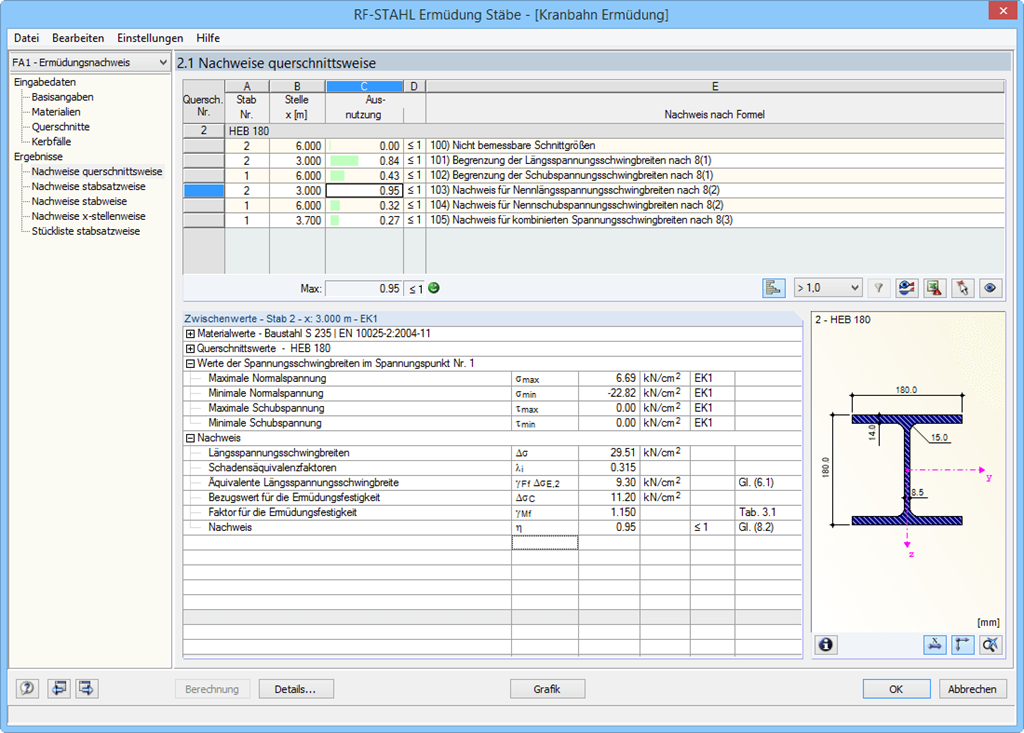Open the Hilfe menu
The height and width of the screenshot is (733, 1024).
point(208,38)
